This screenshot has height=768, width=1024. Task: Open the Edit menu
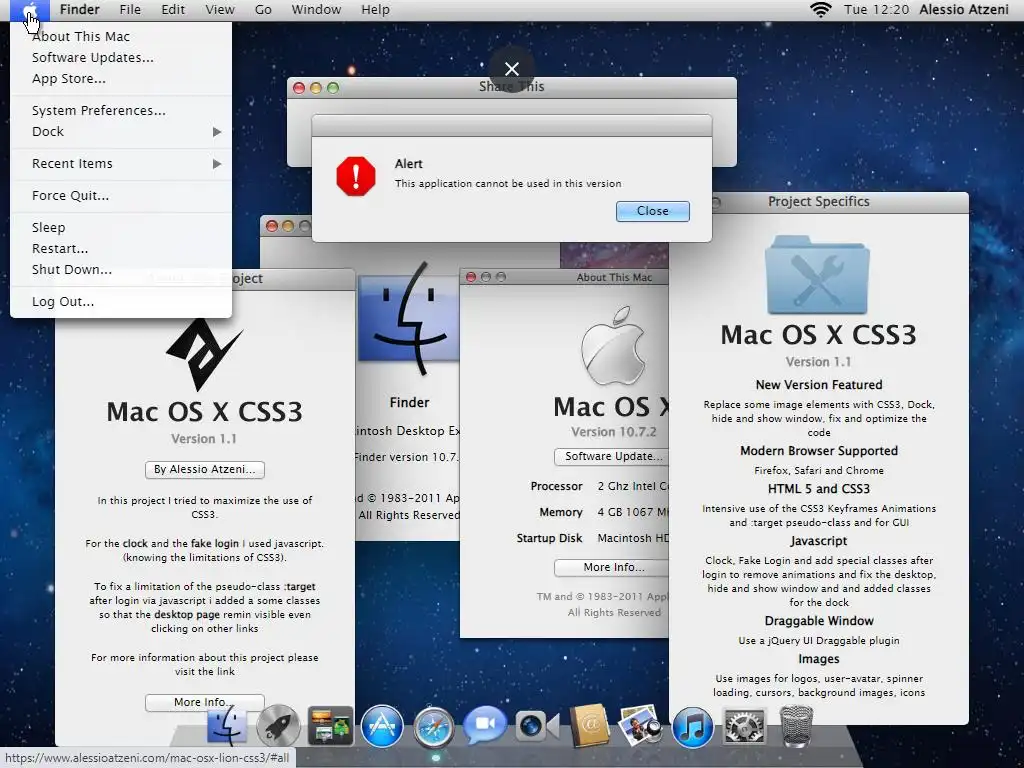(x=173, y=10)
